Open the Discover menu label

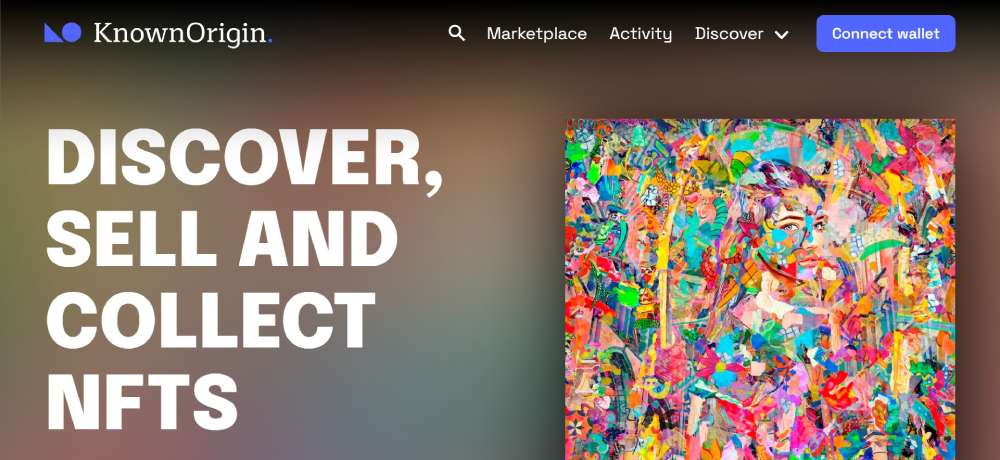729,34
